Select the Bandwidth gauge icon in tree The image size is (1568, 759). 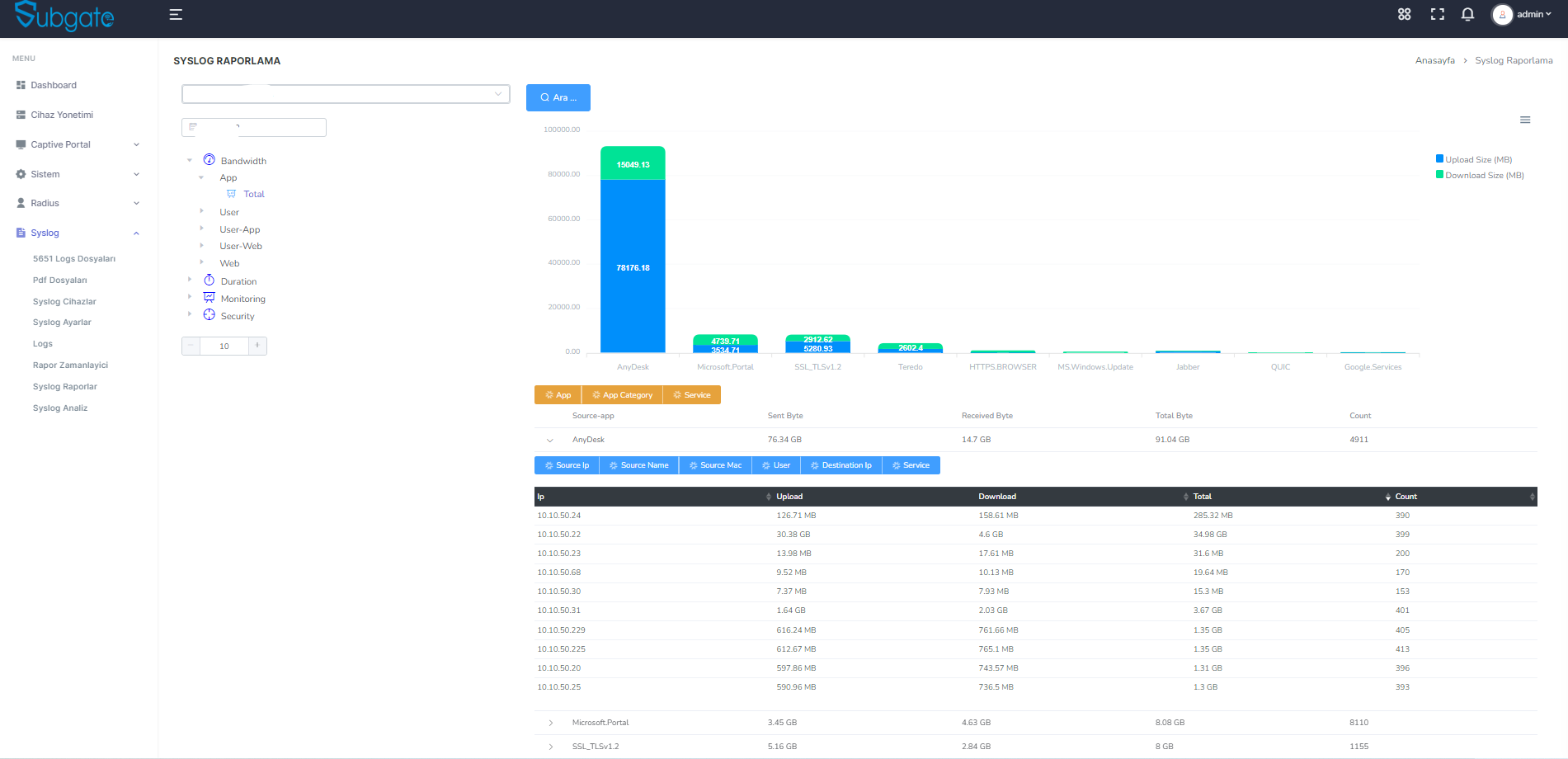(x=209, y=159)
